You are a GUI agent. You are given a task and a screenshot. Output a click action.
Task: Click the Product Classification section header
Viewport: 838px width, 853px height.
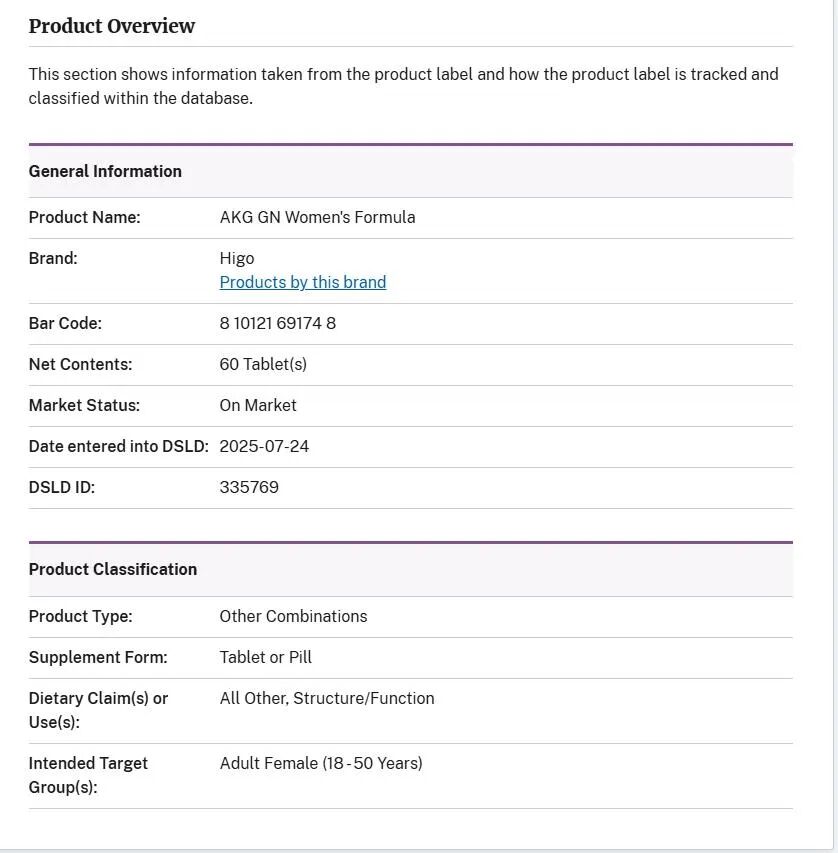pyautogui.click(x=113, y=569)
